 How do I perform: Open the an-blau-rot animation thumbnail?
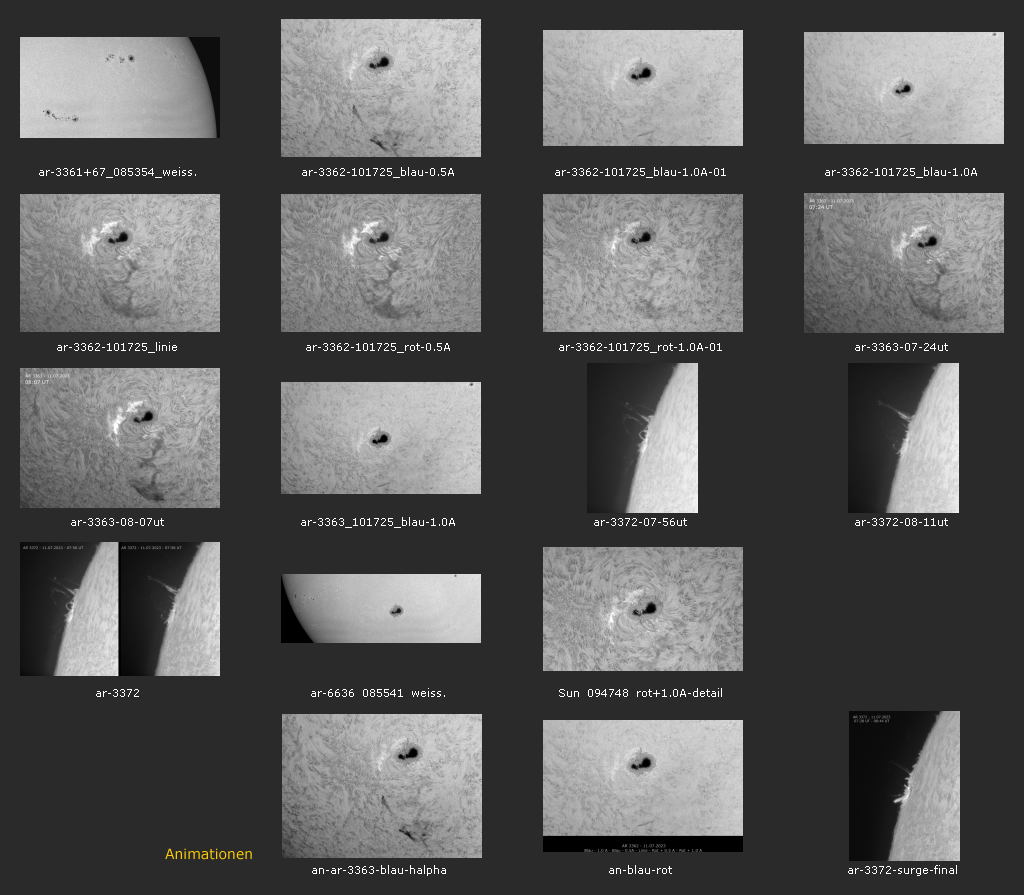(642, 786)
